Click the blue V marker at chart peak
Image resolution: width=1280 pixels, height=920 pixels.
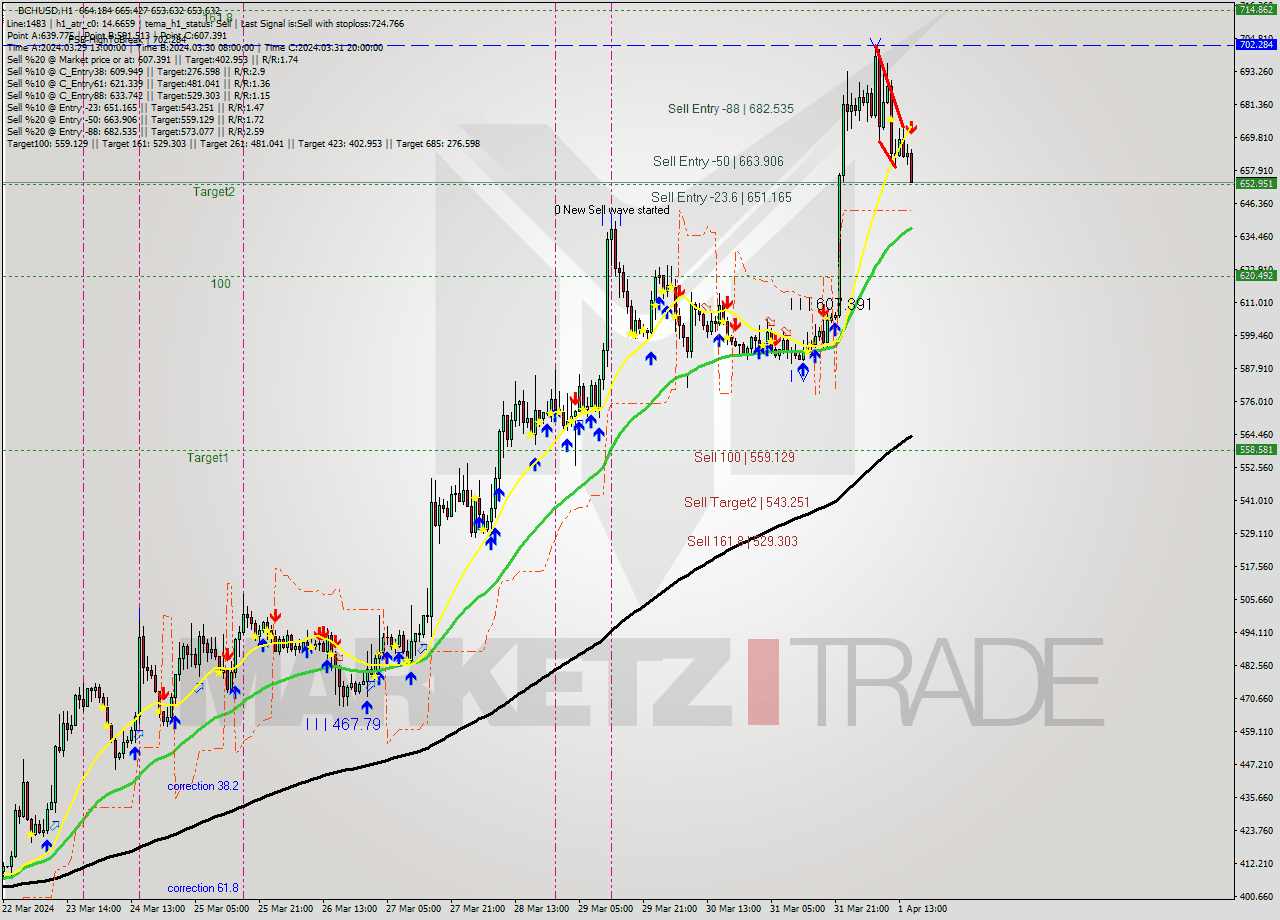tap(876, 44)
